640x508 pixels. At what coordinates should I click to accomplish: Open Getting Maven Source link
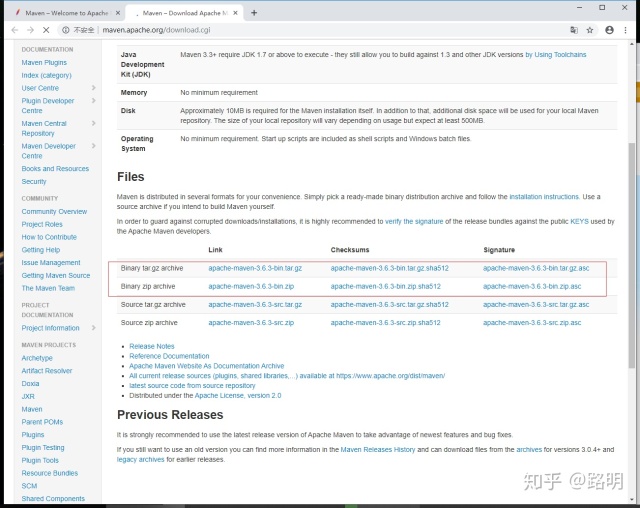[x=56, y=275]
